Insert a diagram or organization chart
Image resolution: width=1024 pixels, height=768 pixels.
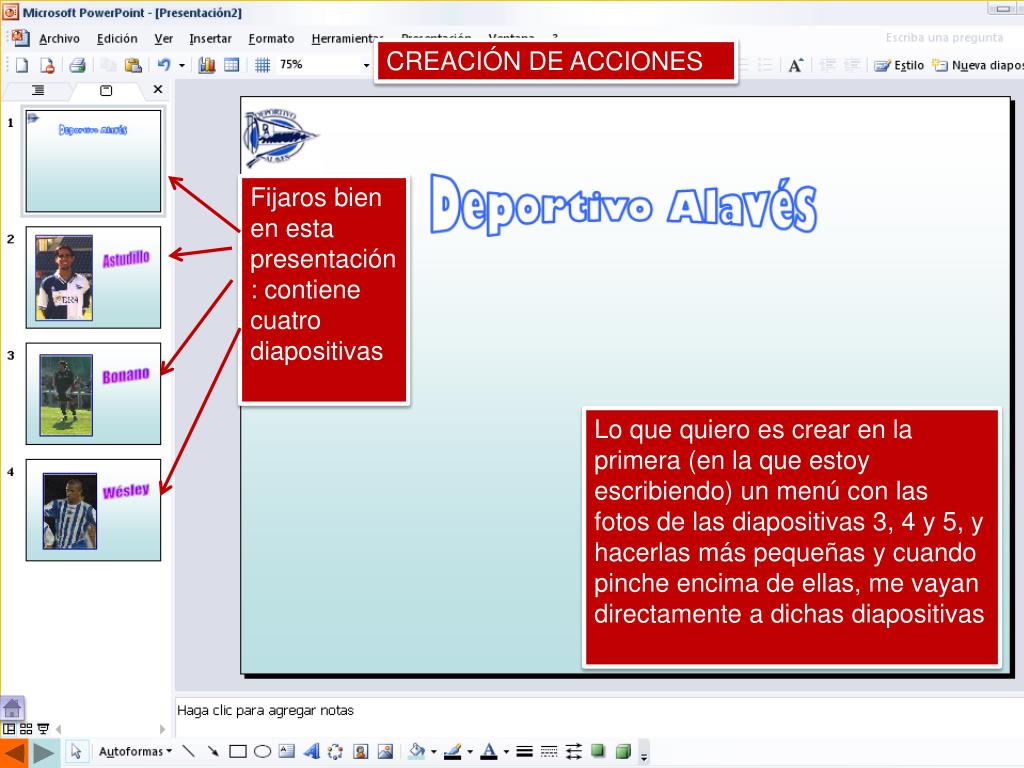point(336,751)
